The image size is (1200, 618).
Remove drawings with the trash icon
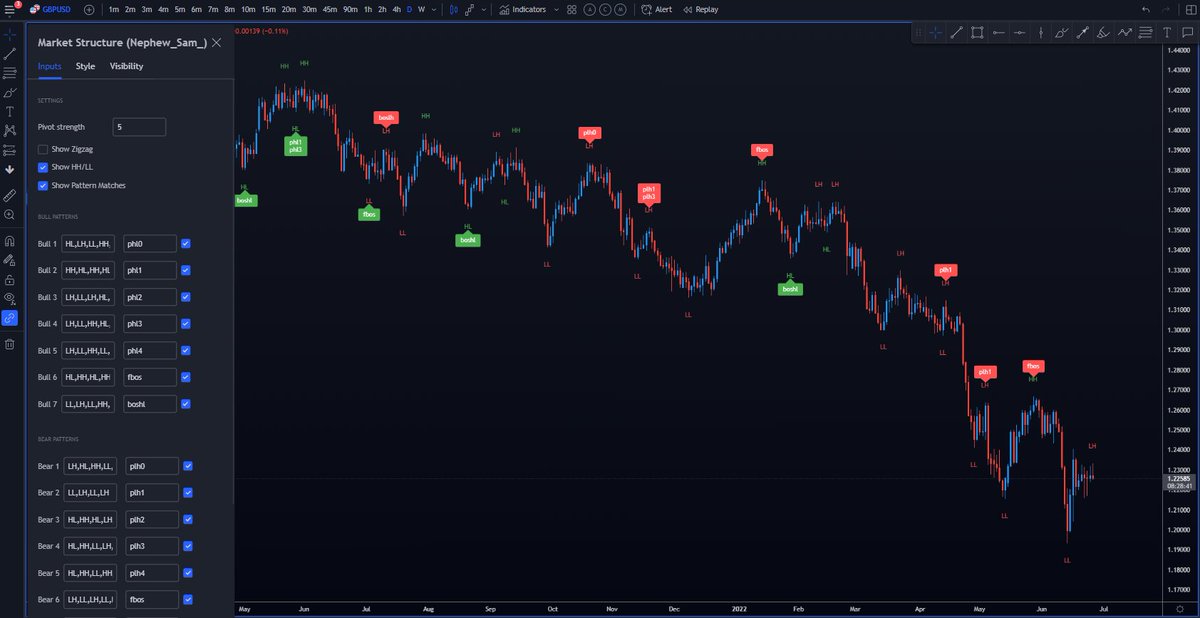[x=10, y=344]
